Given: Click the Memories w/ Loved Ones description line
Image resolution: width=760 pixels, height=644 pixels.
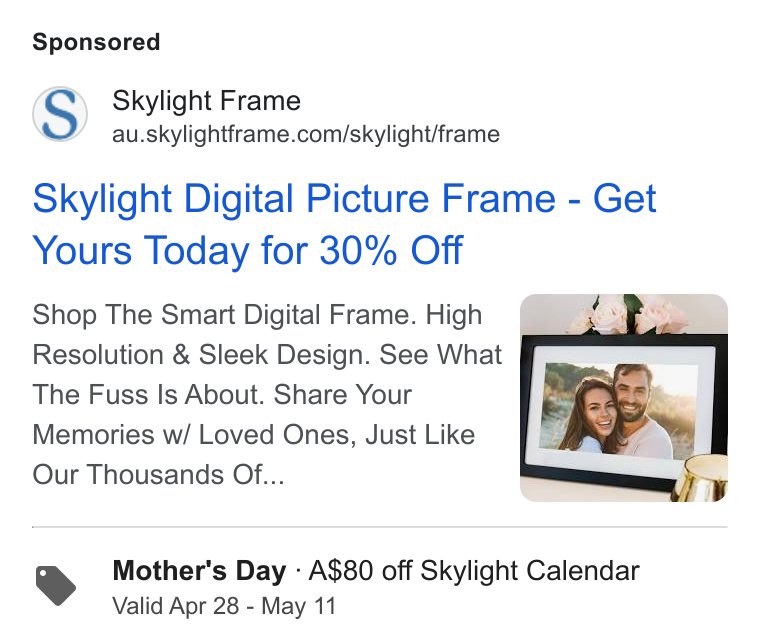Looking at the screenshot, I should 253,435.
